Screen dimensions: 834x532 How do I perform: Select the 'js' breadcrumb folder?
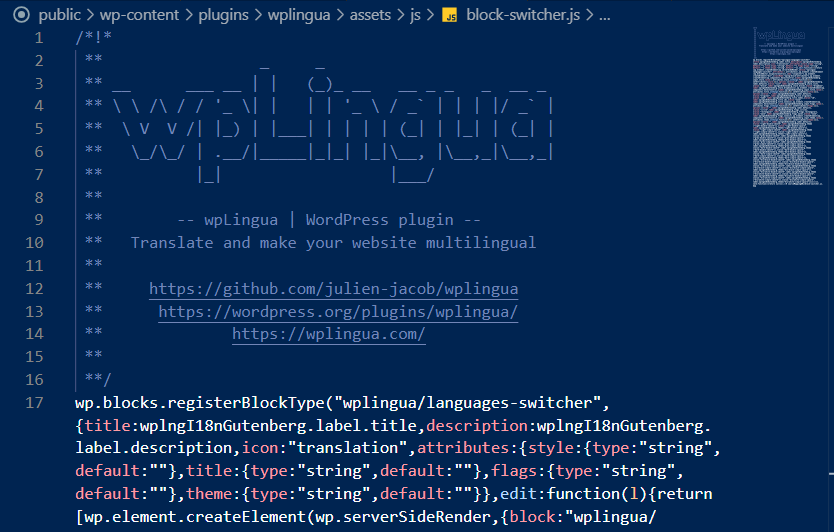tap(415, 15)
